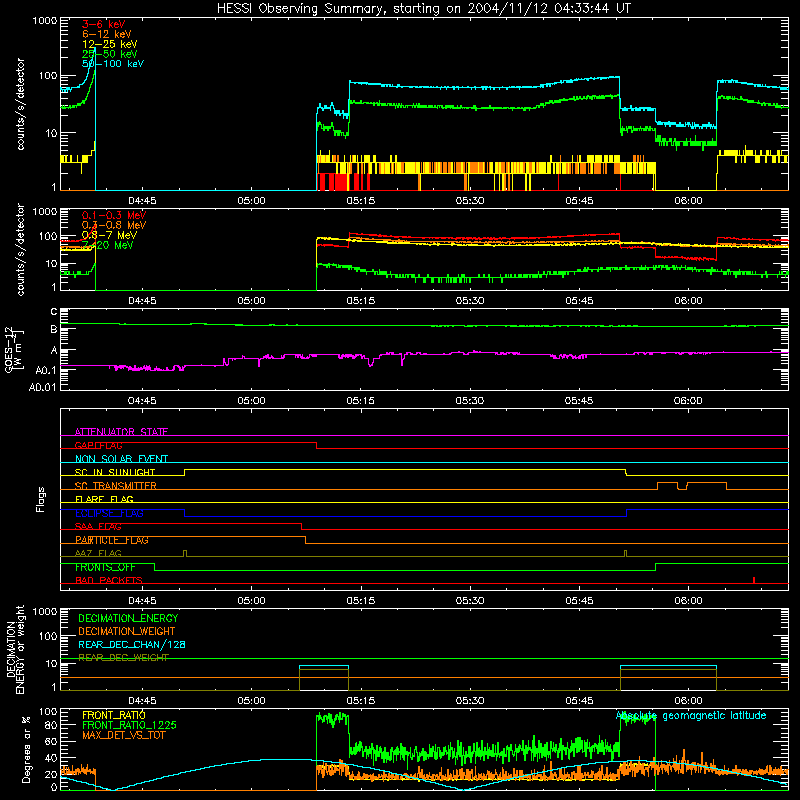
Task: Click the HESSI Observing Summary title text
Action: [x=423, y=9]
